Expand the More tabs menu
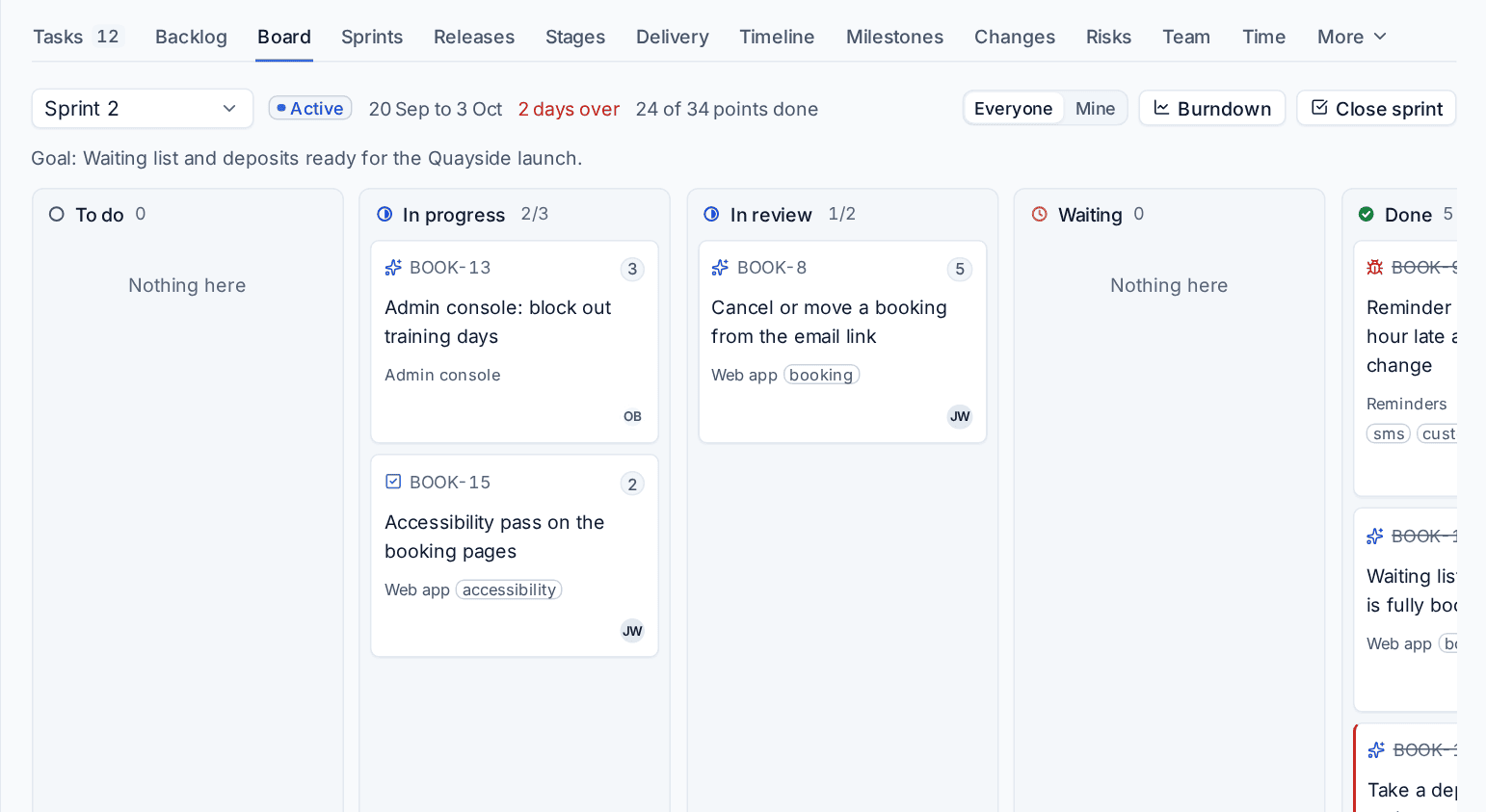The height and width of the screenshot is (812, 1486). [1352, 37]
